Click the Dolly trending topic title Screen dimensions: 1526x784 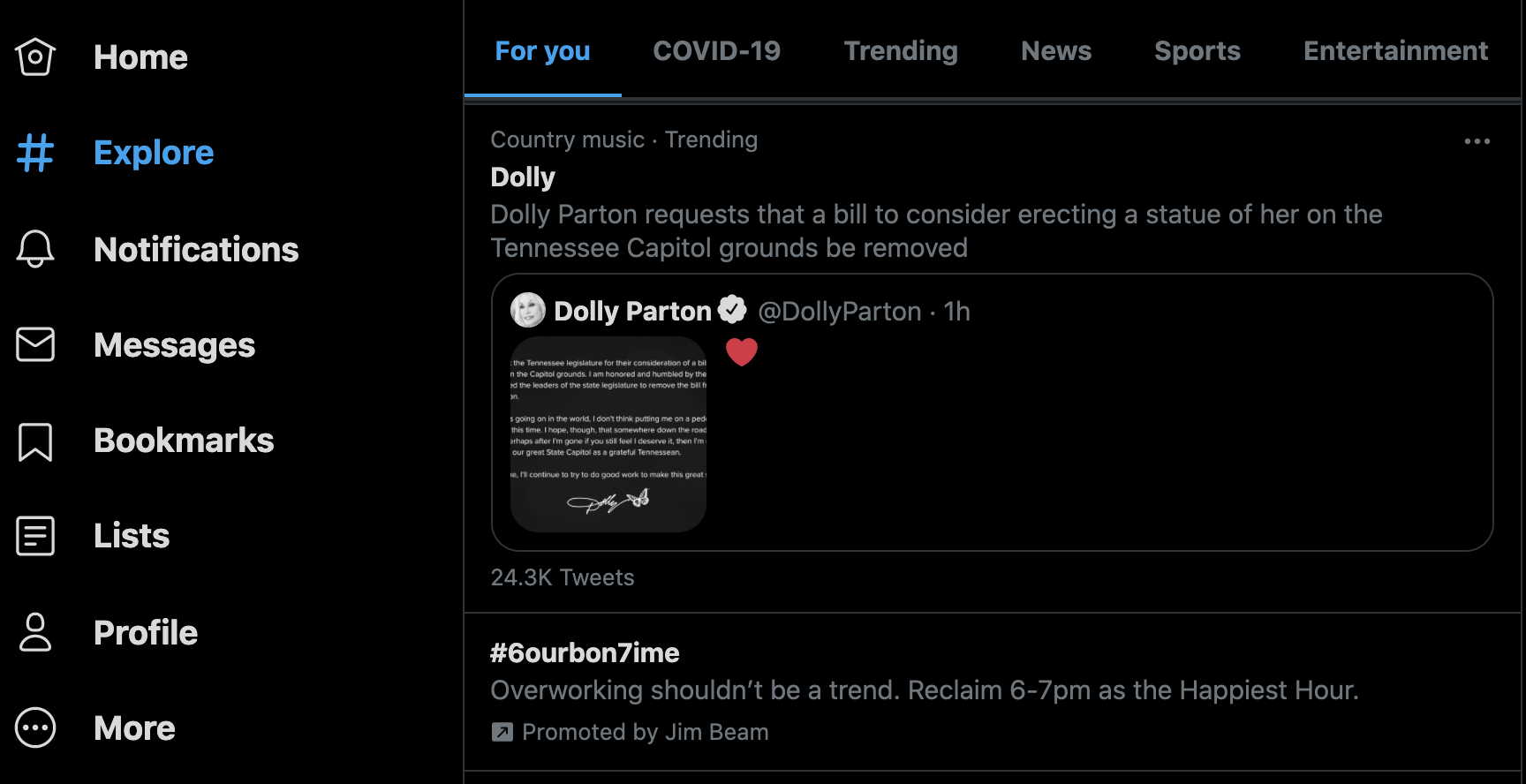523,177
